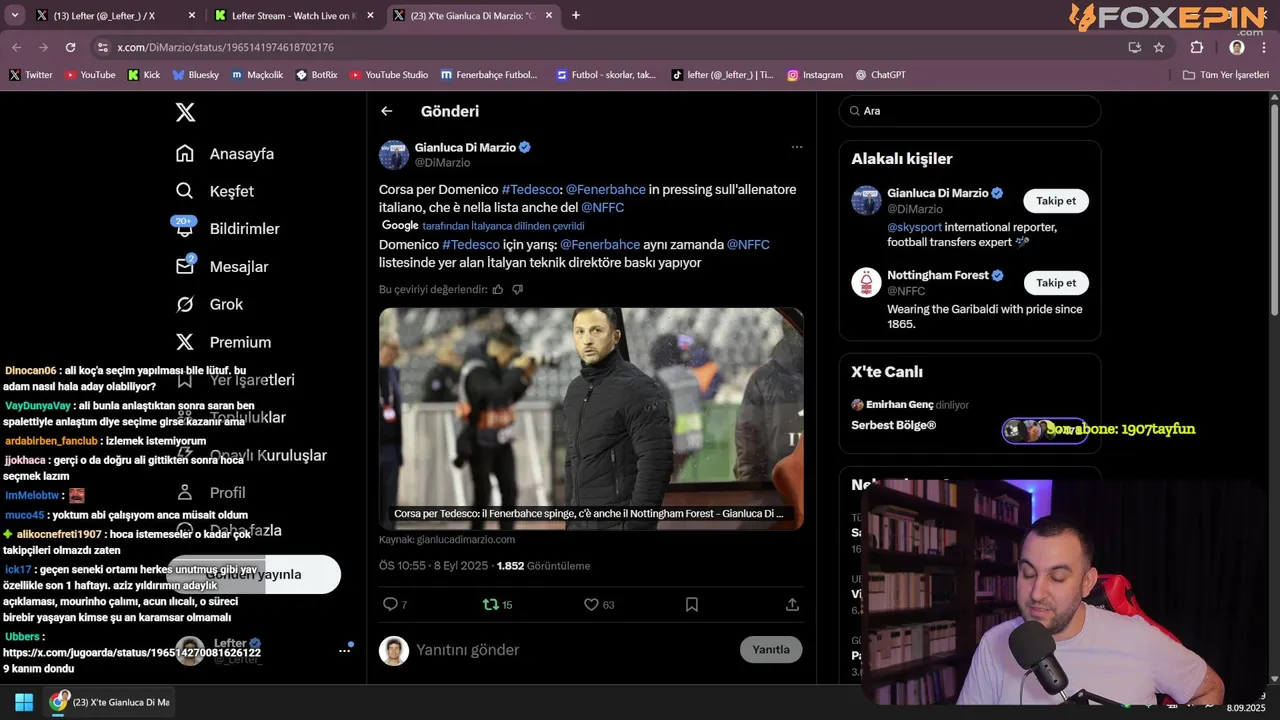Close the Gianluca Di Marzio tab
Screen dimensions: 1280x720
[549, 15]
